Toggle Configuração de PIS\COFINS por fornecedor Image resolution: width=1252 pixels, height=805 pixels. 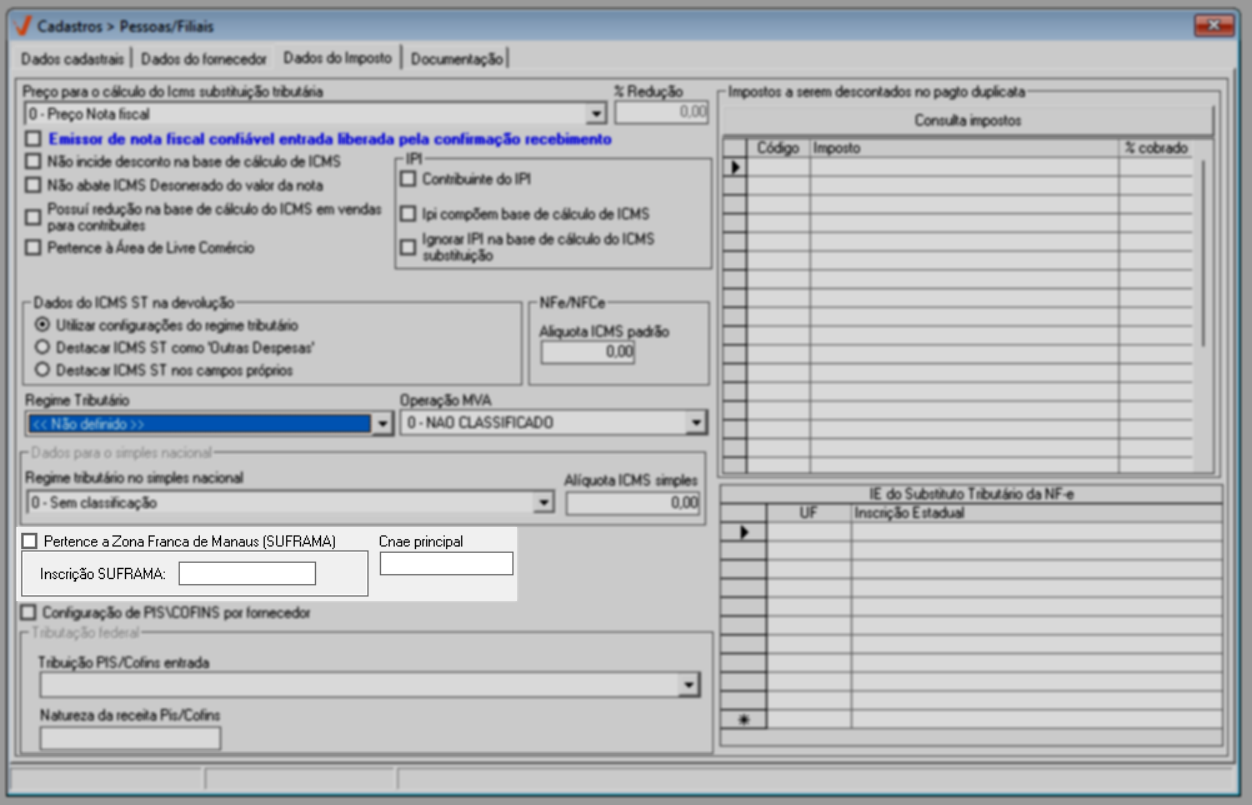click(x=30, y=611)
